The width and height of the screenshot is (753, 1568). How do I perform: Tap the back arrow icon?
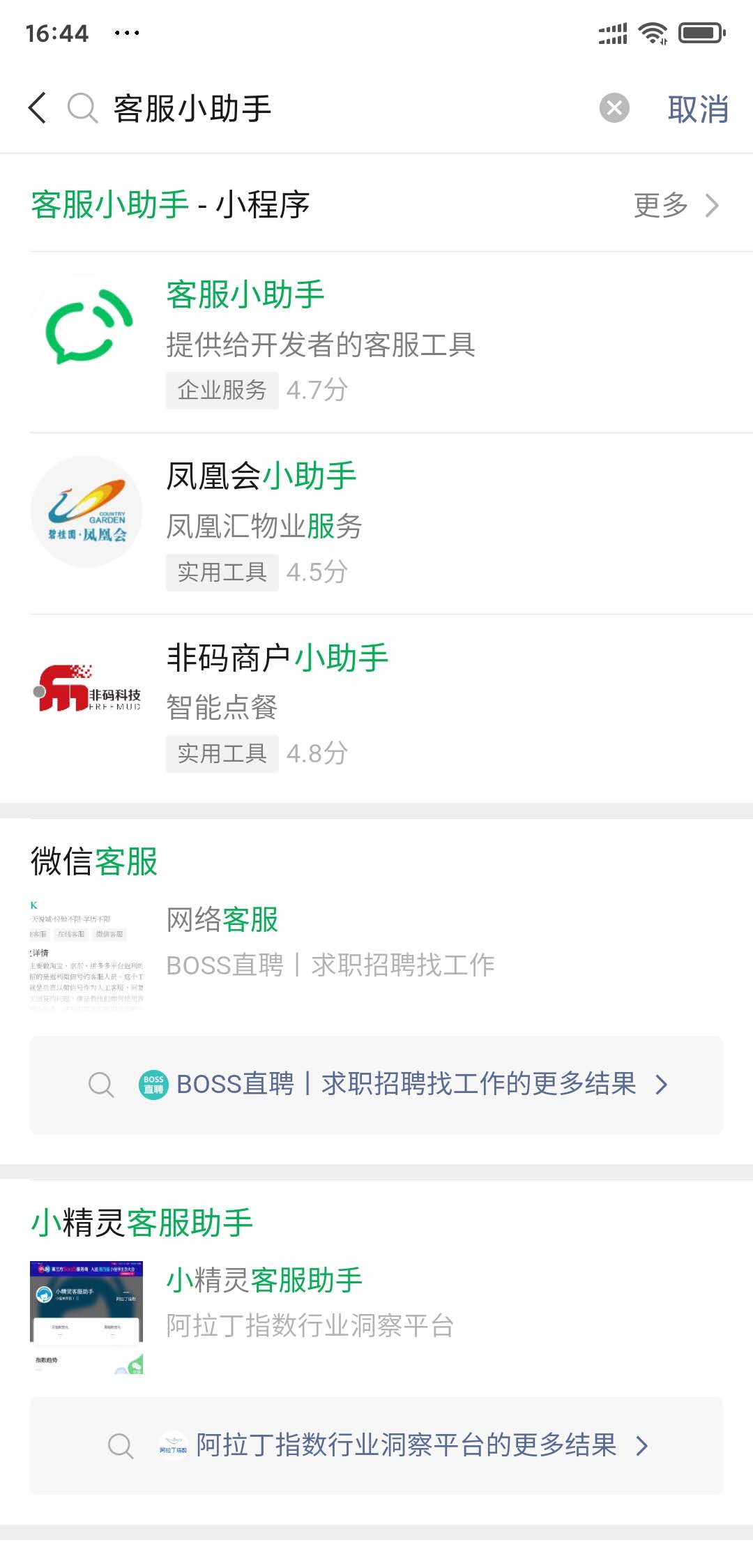pos(38,108)
